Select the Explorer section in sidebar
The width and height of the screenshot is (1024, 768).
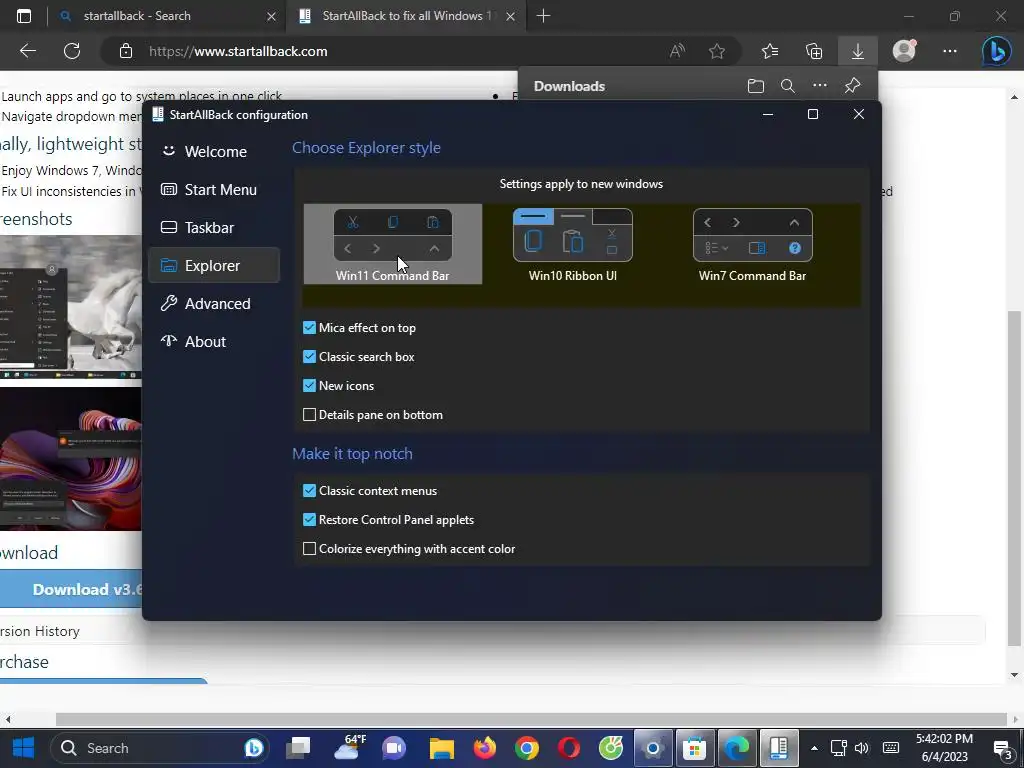tap(214, 265)
